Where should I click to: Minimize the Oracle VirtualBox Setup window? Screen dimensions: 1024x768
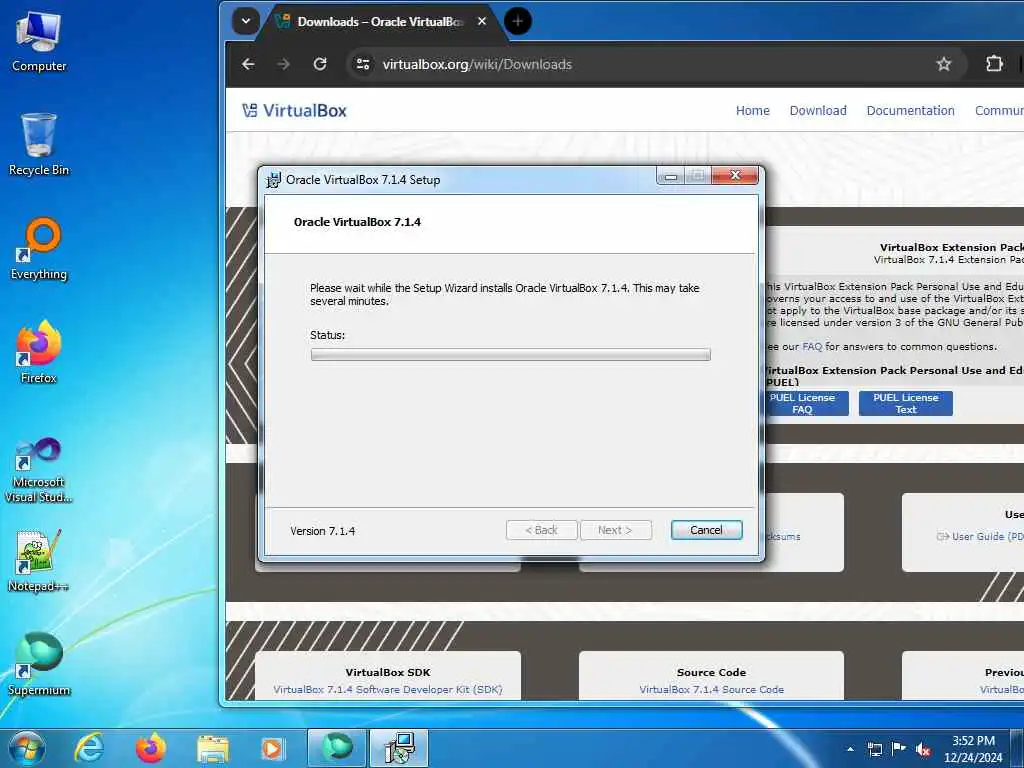(671, 176)
